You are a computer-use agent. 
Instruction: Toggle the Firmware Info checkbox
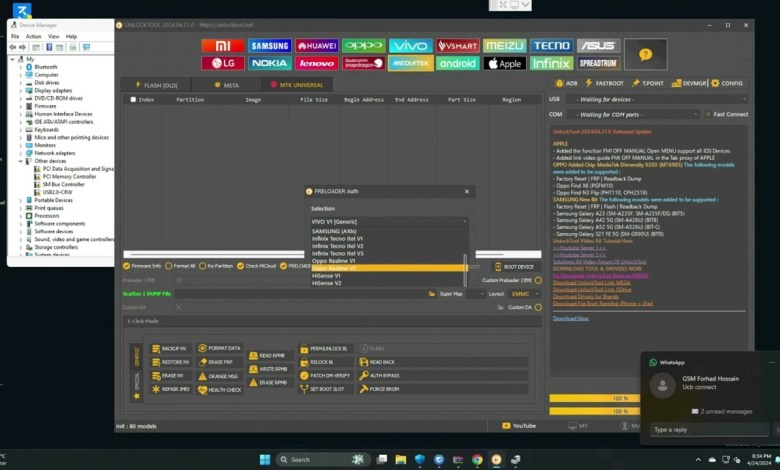pyautogui.click(x=127, y=266)
